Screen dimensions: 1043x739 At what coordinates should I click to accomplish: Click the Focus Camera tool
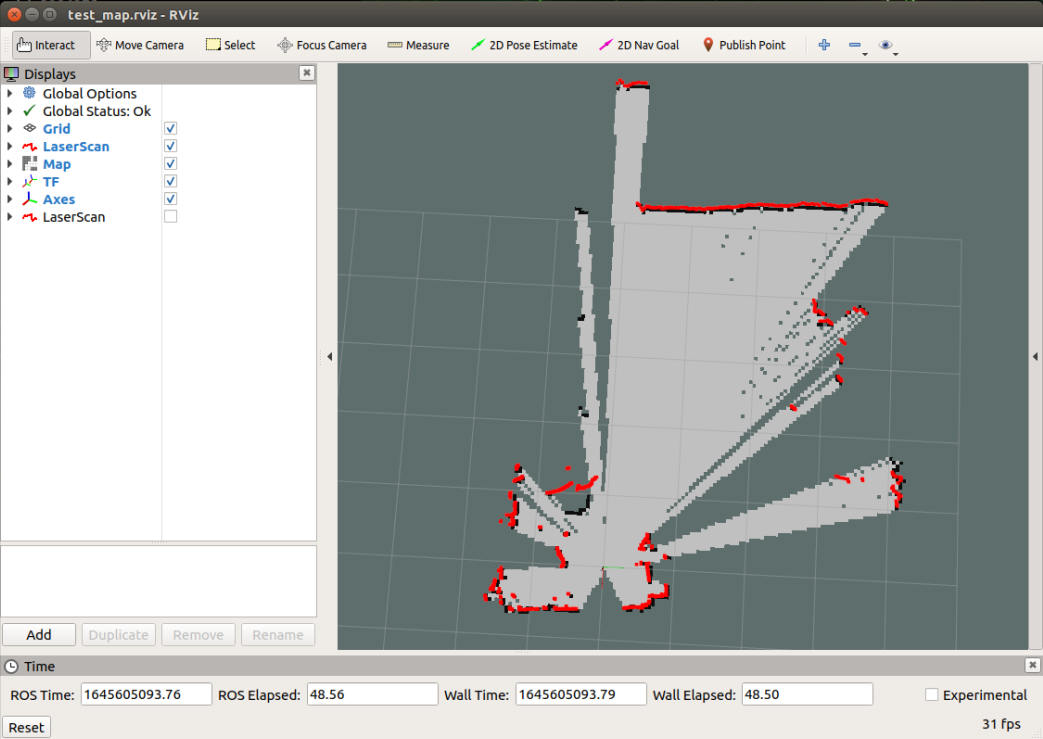(x=322, y=45)
